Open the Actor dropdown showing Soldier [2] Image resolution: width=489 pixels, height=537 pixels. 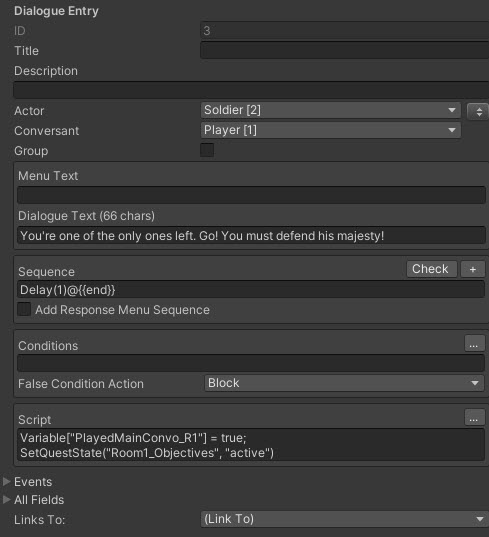click(x=331, y=110)
